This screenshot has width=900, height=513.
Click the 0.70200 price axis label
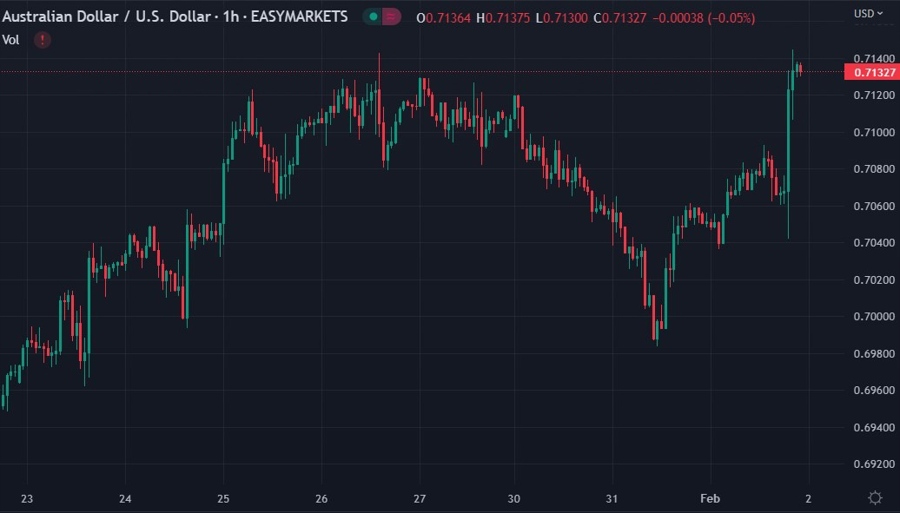874,280
